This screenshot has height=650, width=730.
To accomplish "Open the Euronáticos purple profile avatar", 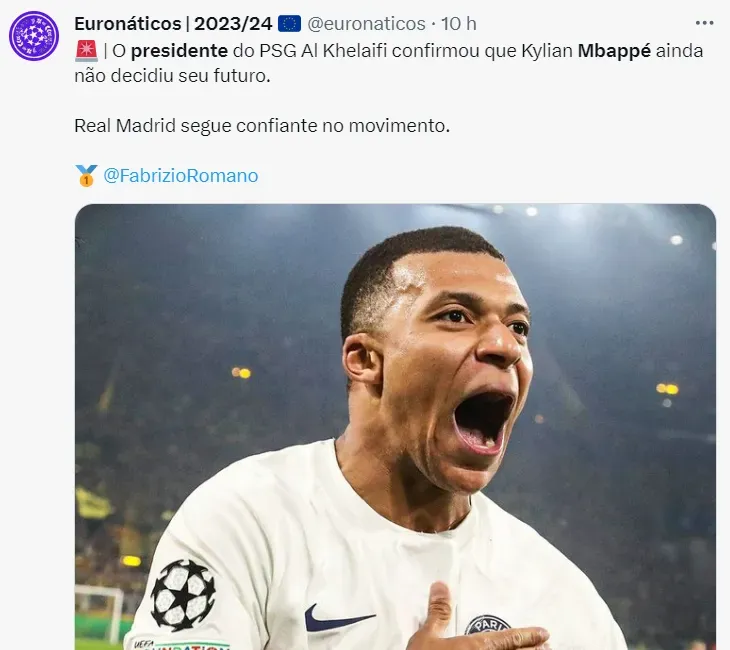I will (x=34, y=36).
